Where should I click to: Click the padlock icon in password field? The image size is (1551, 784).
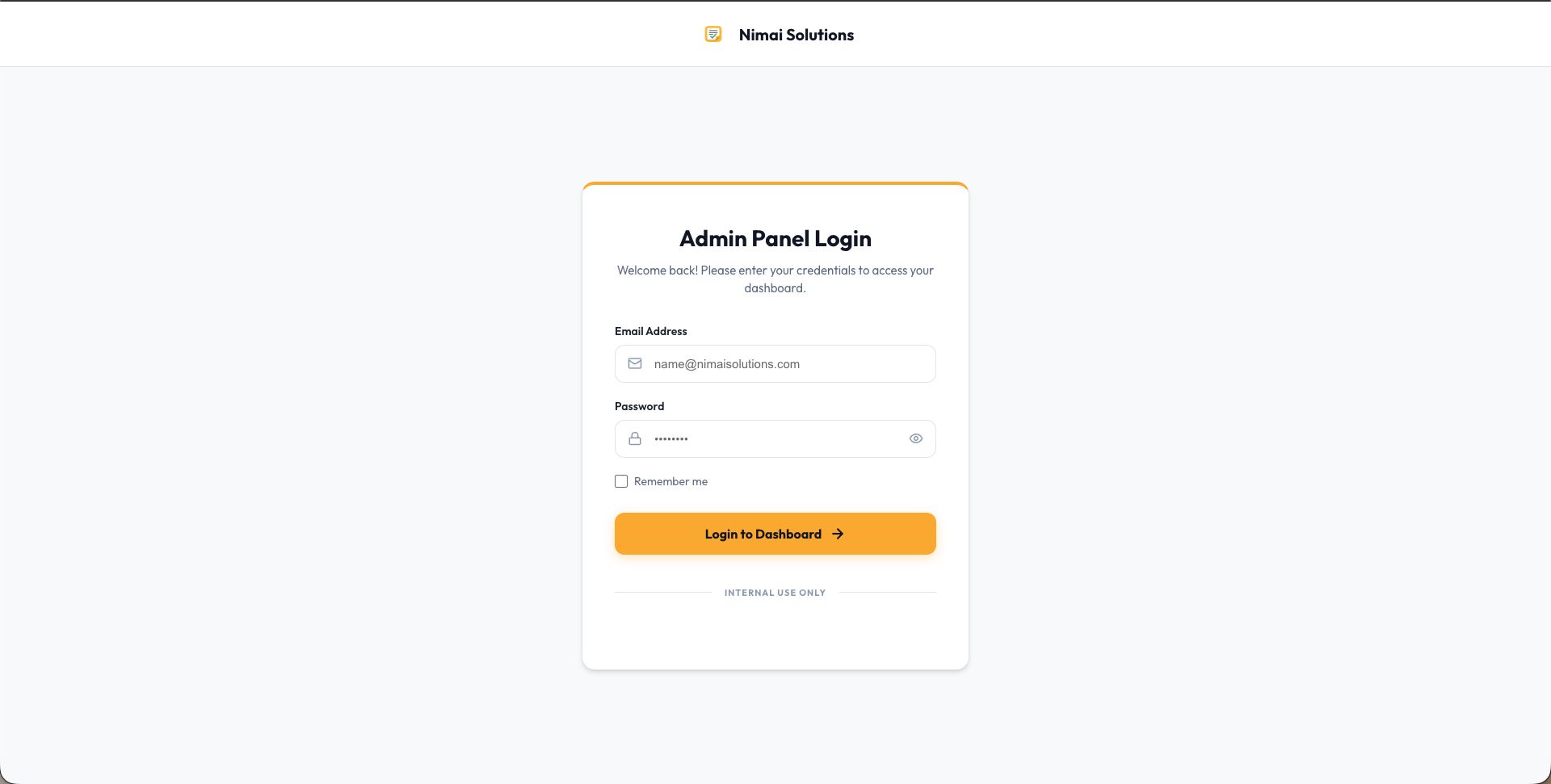click(x=635, y=439)
